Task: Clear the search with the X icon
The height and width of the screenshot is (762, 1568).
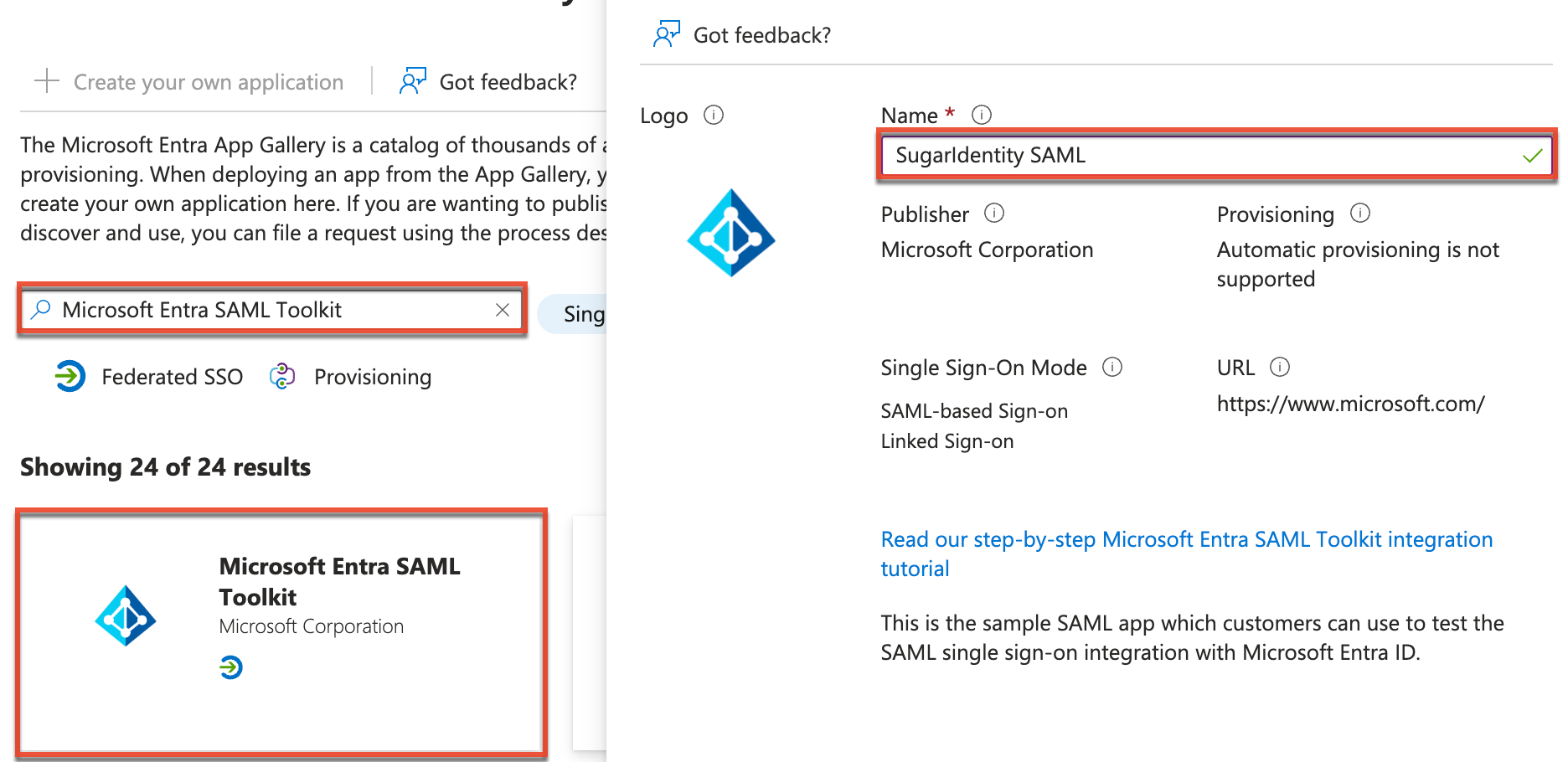Action: (x=502, y=309)
